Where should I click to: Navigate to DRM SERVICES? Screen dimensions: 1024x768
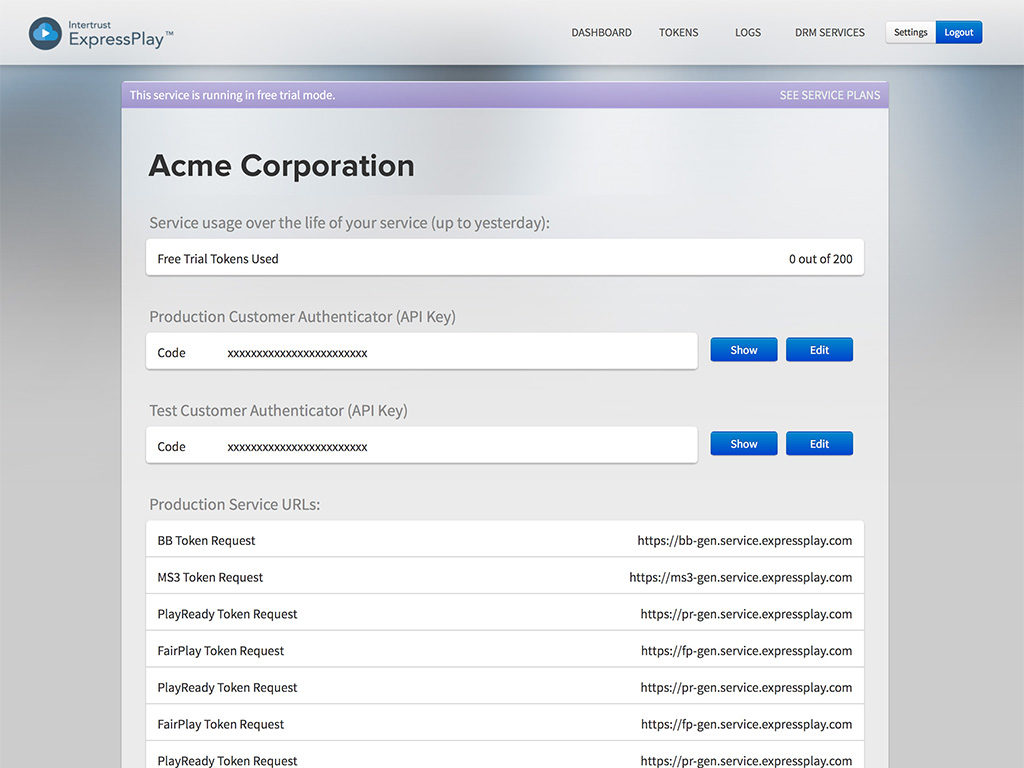[829, 33]
